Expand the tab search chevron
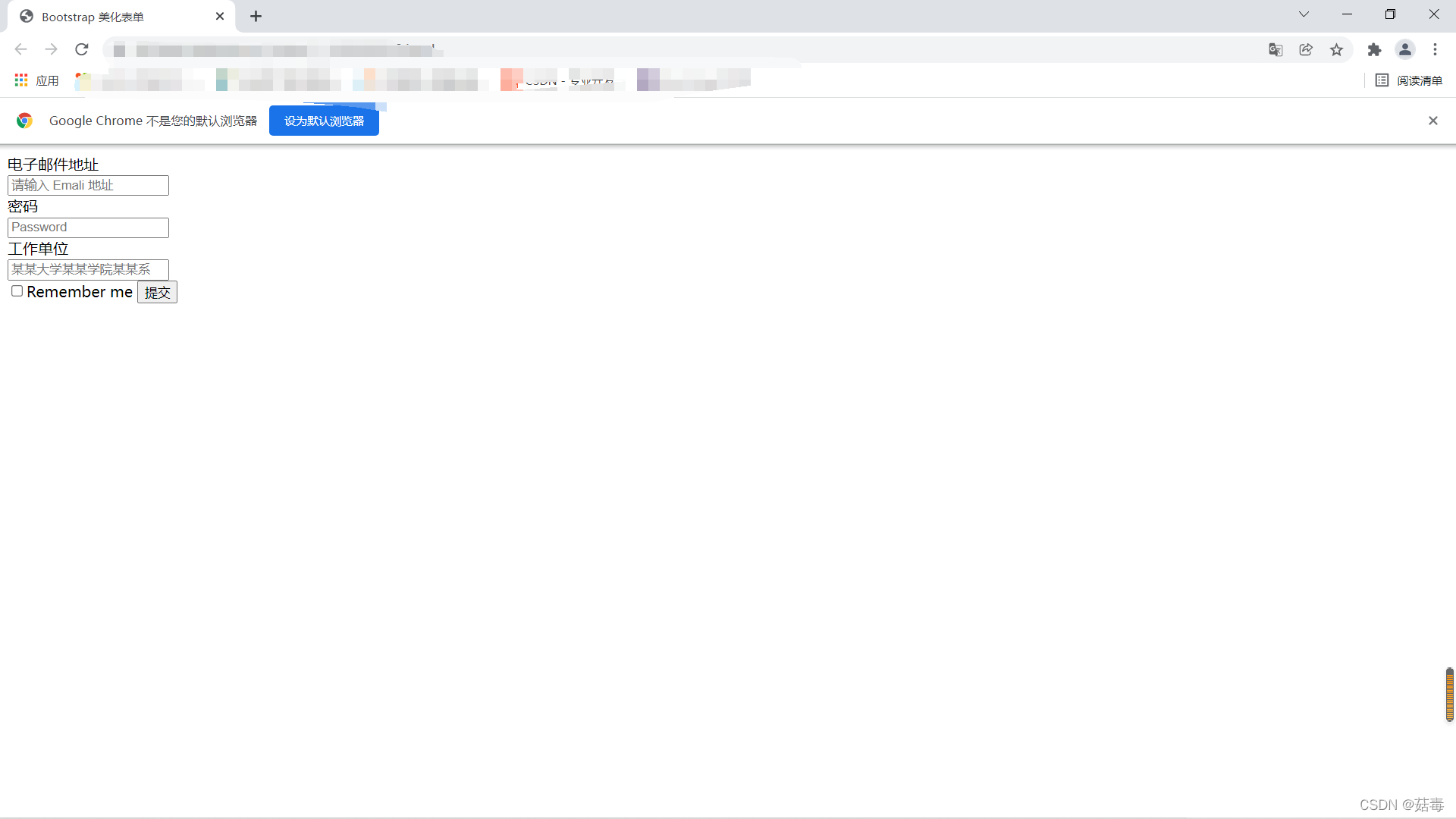The width and height of the screenshot is (1456, 819). point(1304,14)
